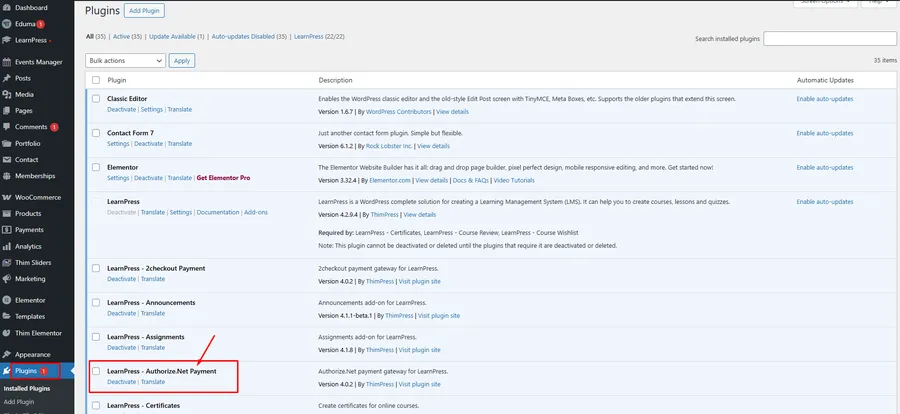
Task: Focus the Search installed plugins field
Action: pos(828,38)
